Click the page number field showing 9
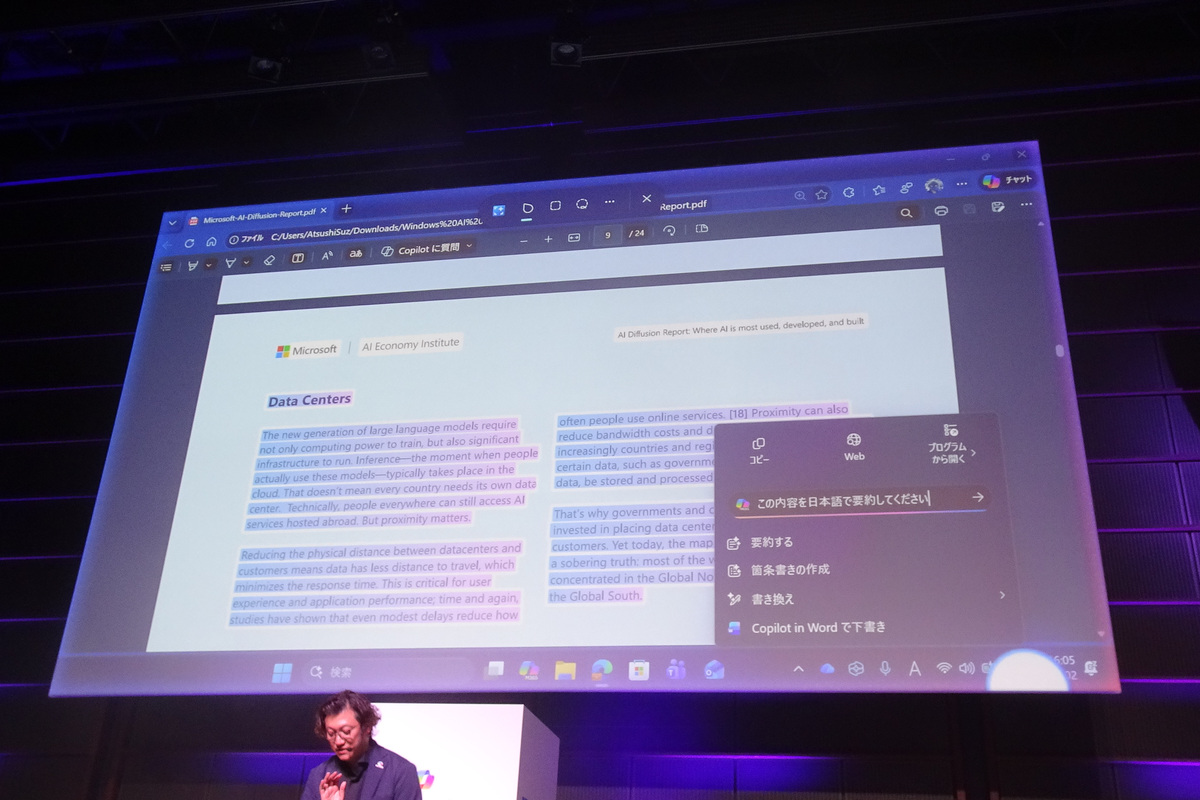The height and width of the screenshot is (800, 1200). [x=606, y=236]
